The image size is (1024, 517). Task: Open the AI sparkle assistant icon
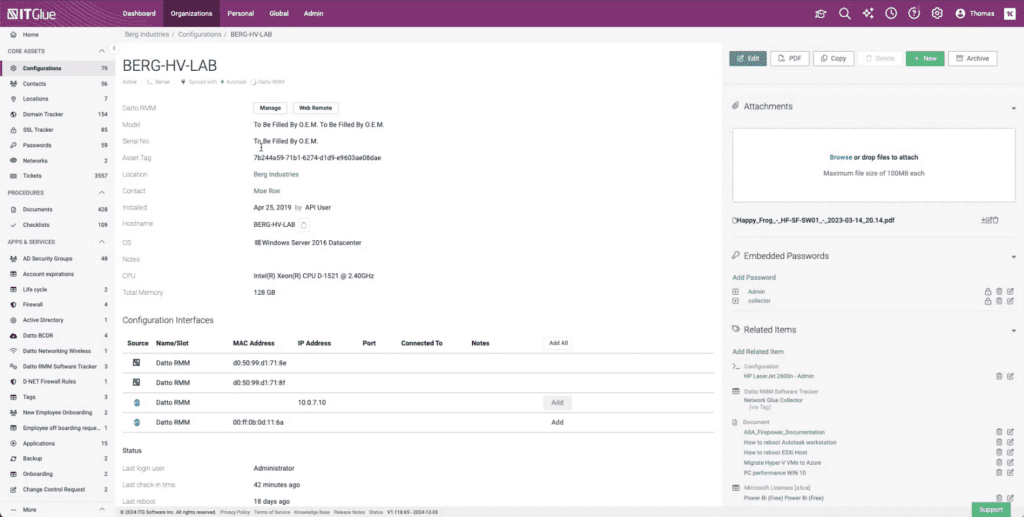coord(867,14)
